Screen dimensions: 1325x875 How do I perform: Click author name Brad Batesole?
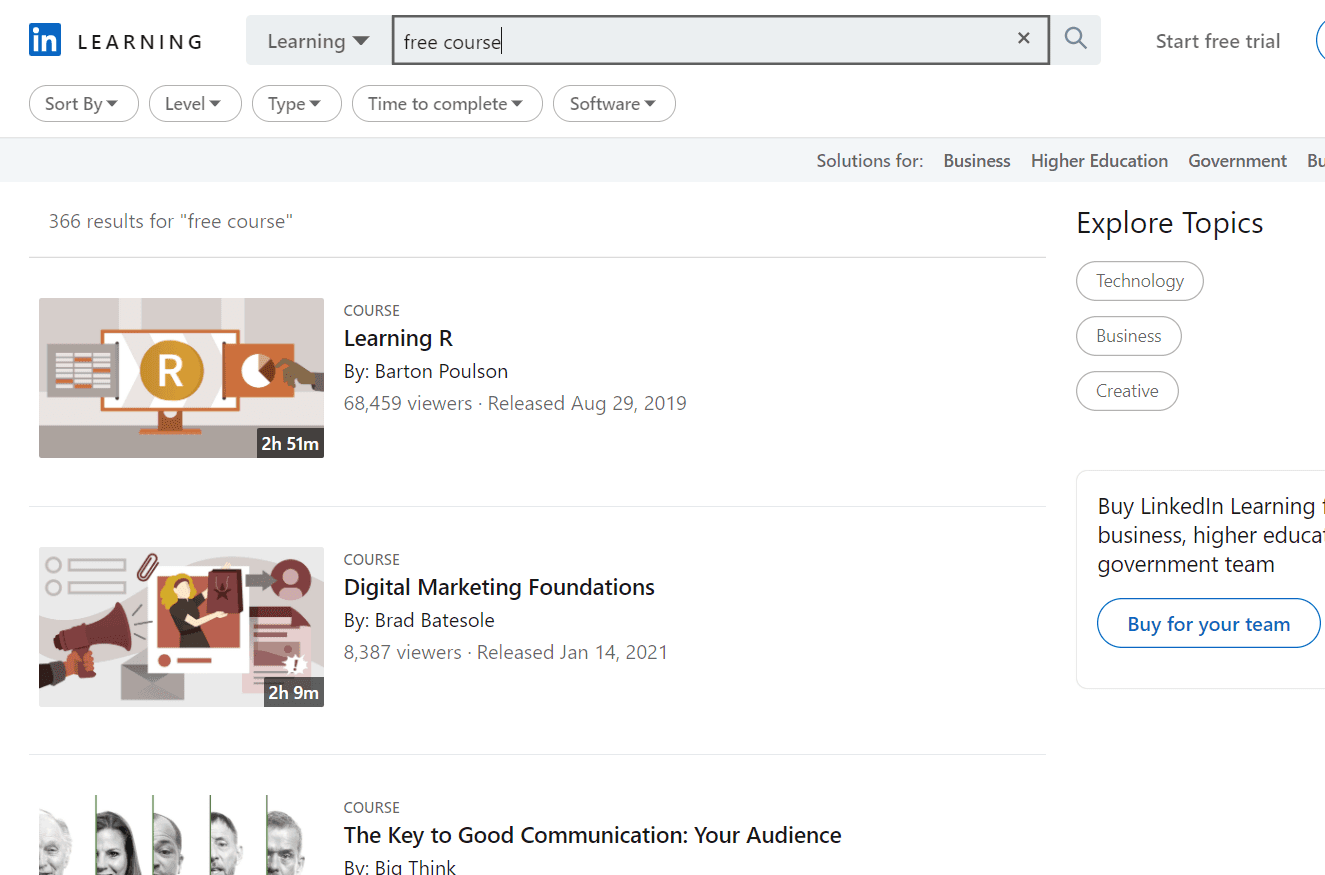pos(434,620)
